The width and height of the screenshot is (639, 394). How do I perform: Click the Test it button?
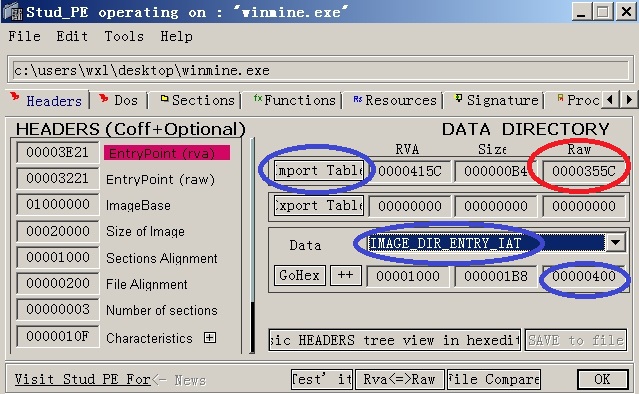322,379
